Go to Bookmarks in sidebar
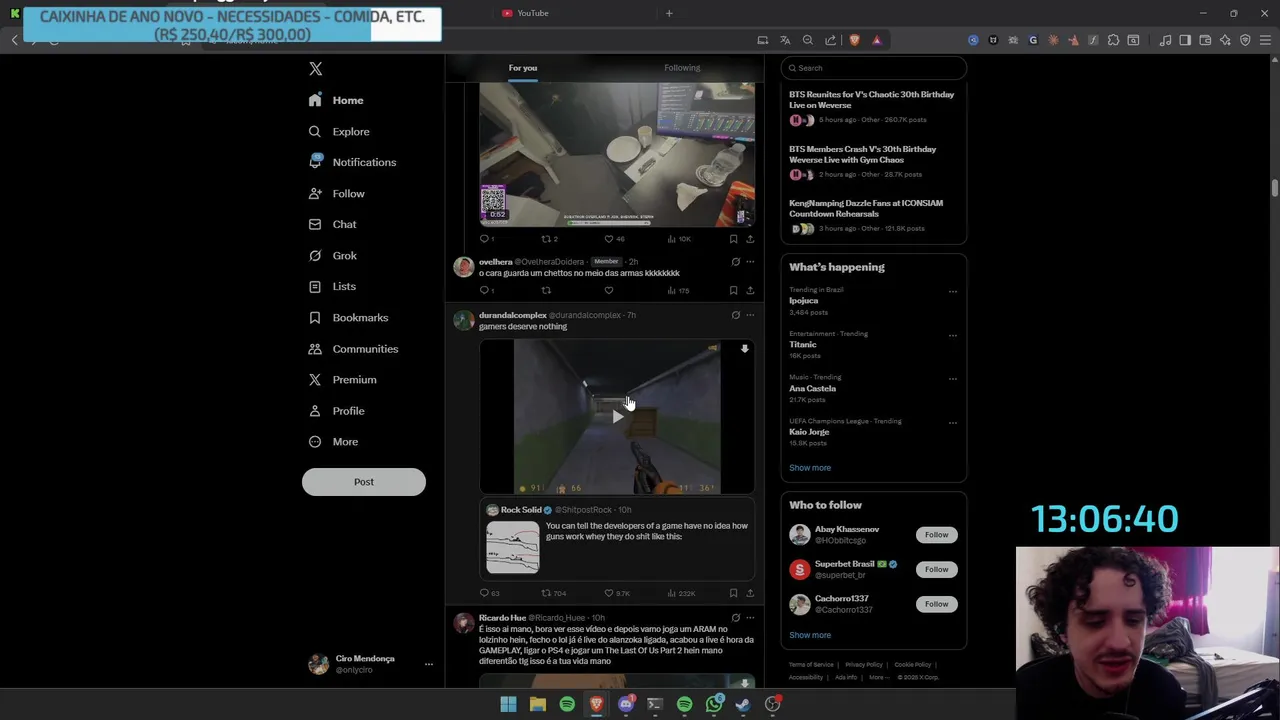The image size is (1280, 720). (348, 317)
